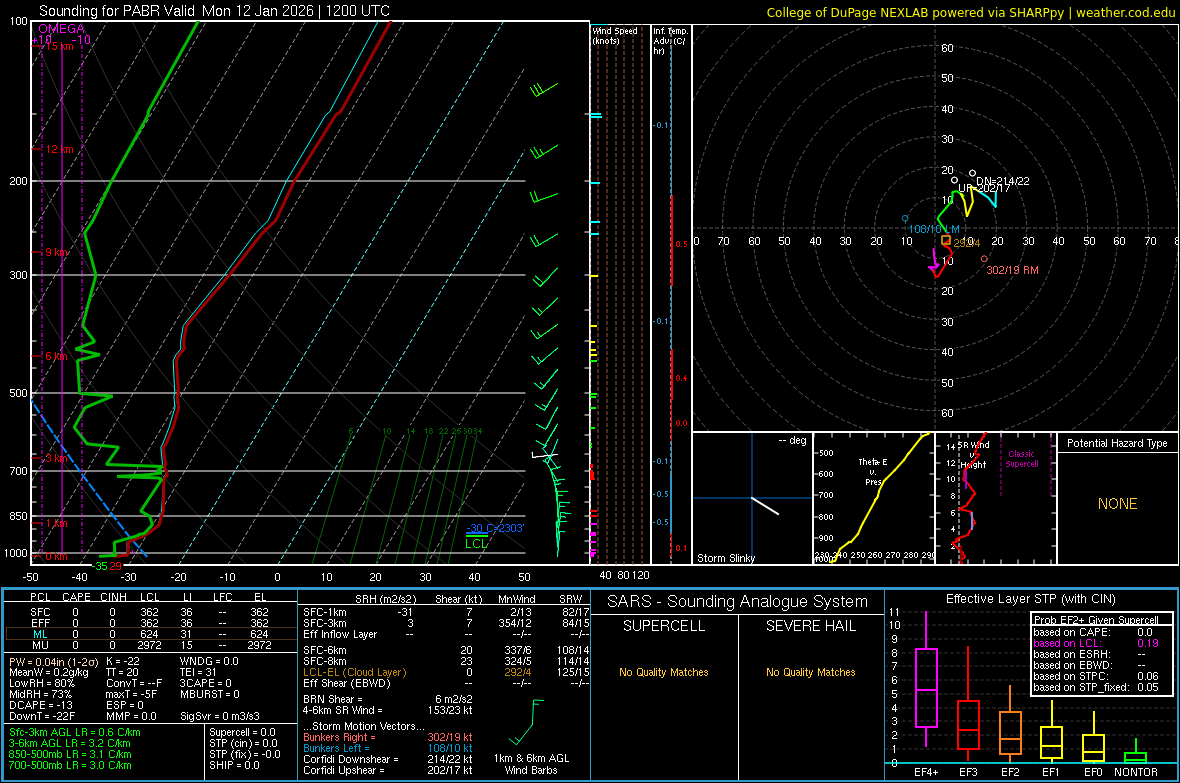Viewport: 1180px width, 783px height.
Task: Select the MU parcel row
Action: [x=148, y=645]
